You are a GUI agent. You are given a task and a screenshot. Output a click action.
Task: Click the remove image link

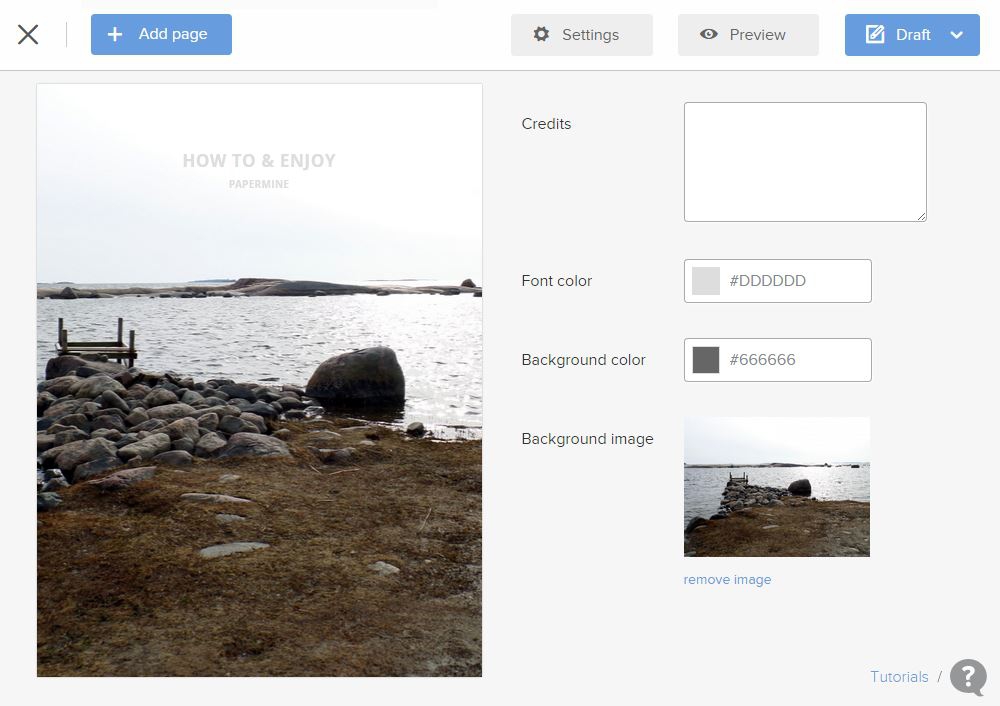[727, 580]
